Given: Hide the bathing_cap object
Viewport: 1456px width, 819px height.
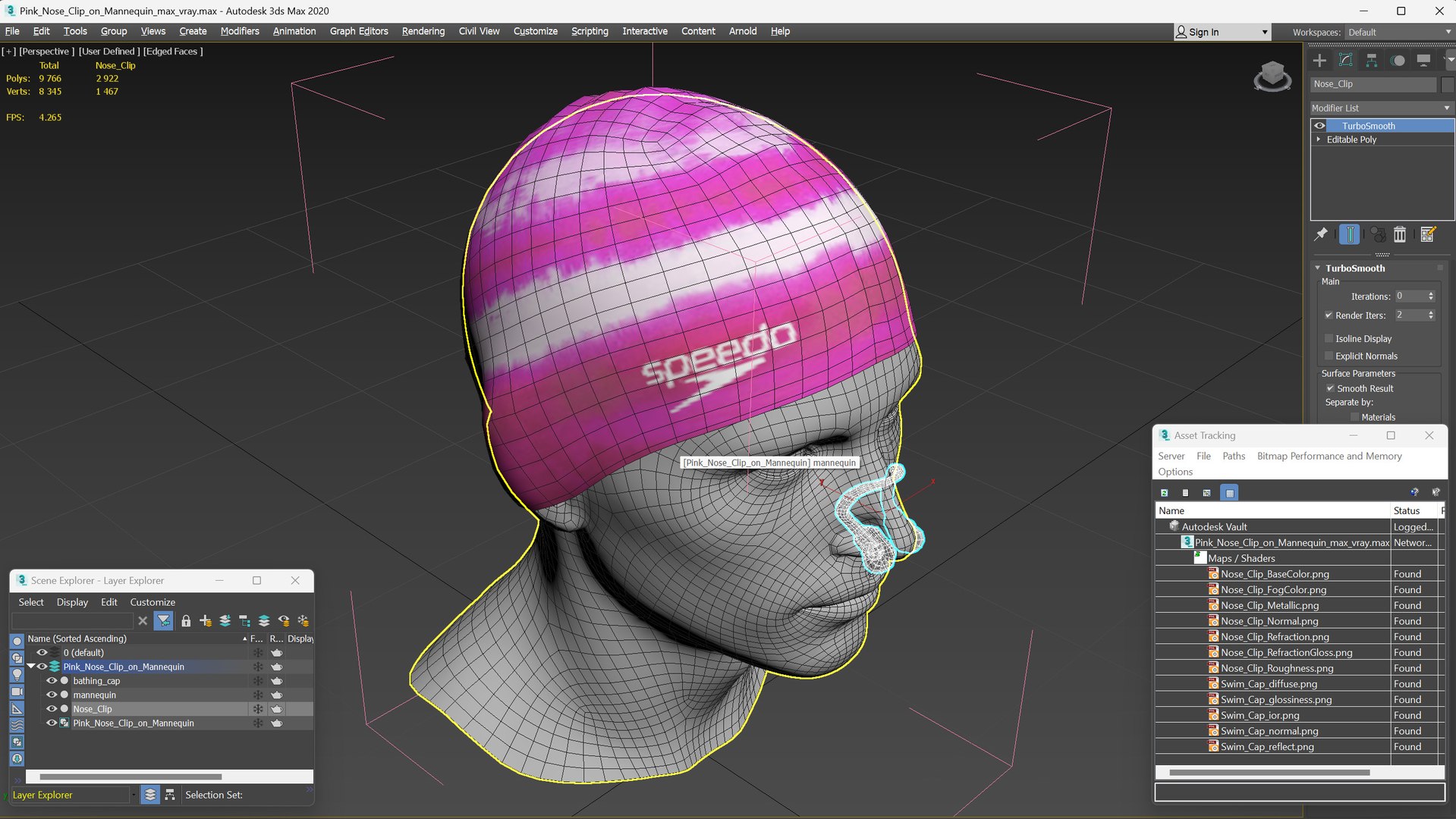Looking at the screenshot, I should [52, 681].
